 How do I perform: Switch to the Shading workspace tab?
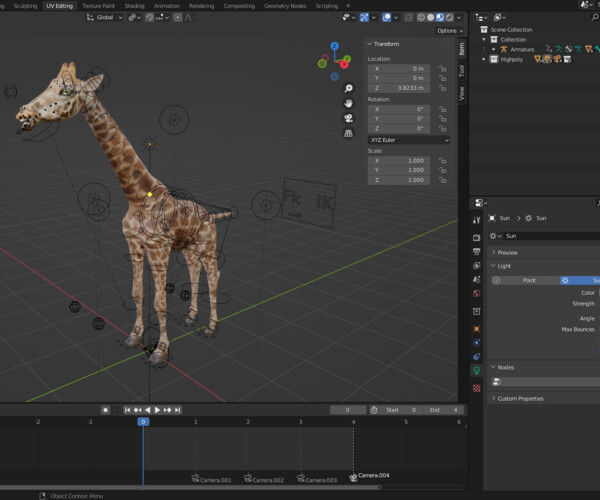click(x=134, y=6)
